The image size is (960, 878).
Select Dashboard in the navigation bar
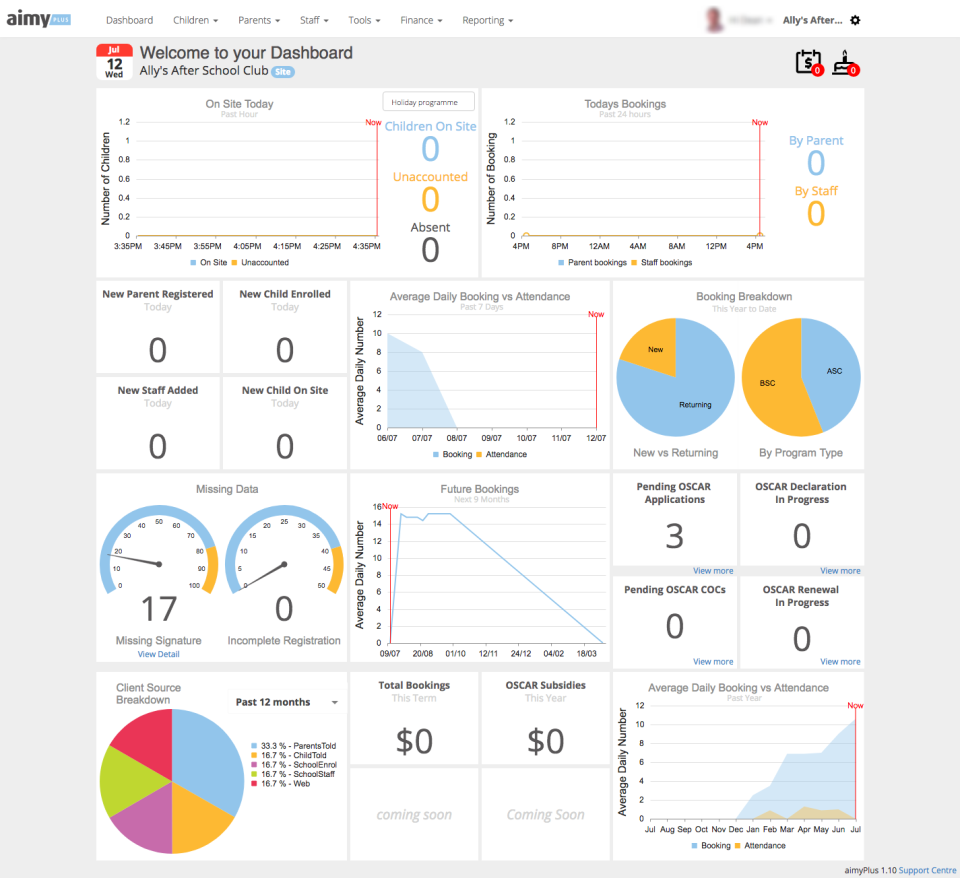(129, 20)
